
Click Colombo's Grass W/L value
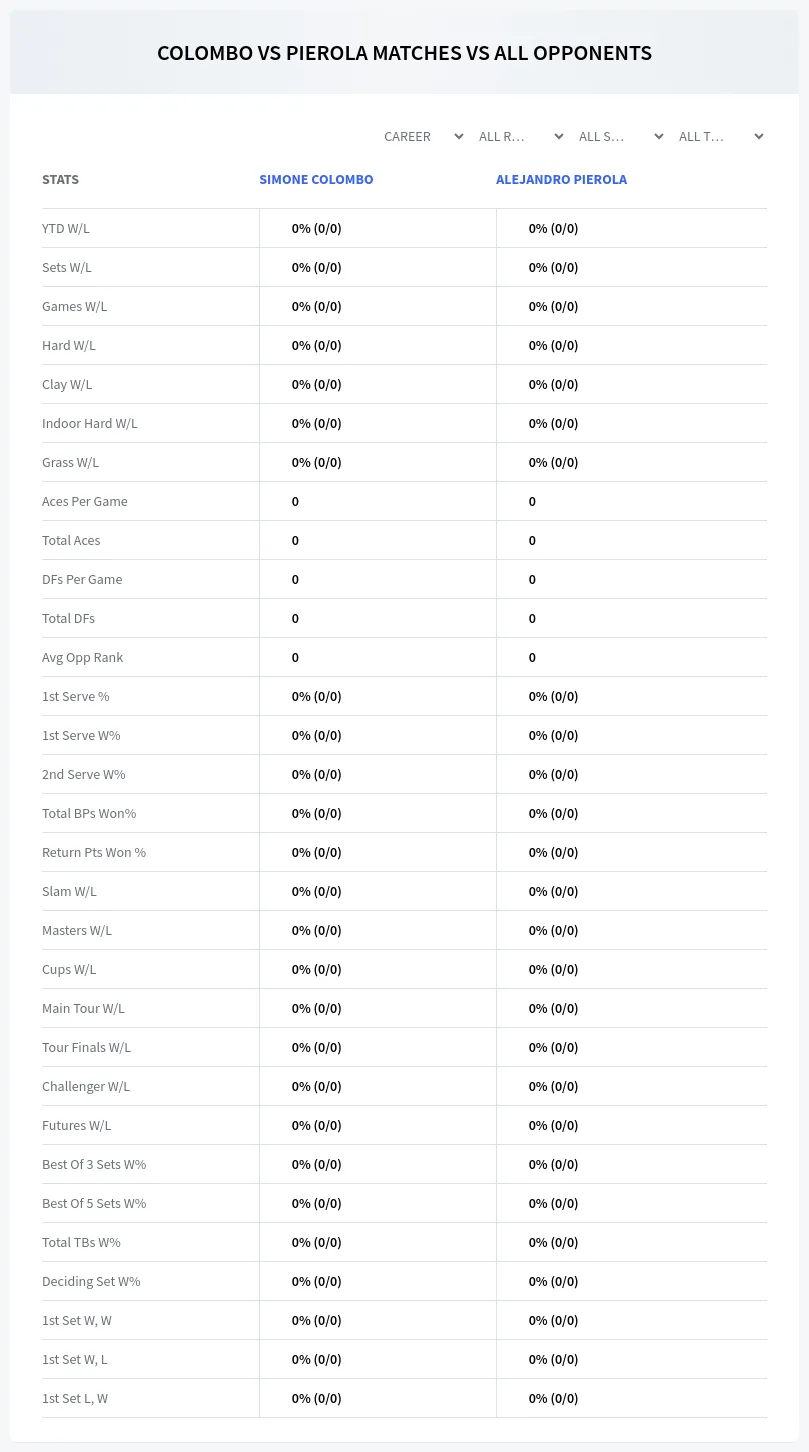(x=317, y=462)
